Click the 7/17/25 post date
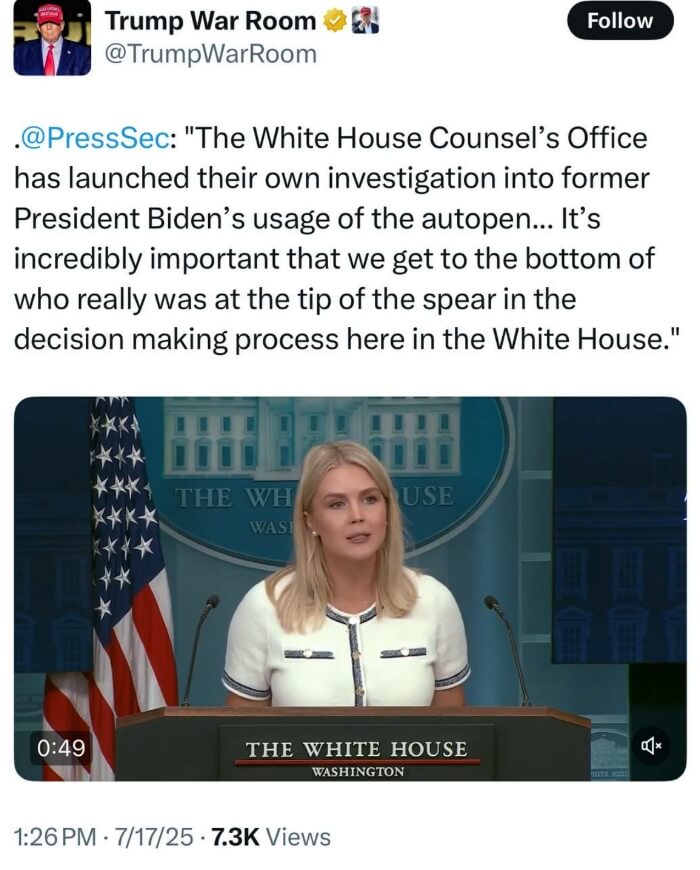 tap(154, 837)
